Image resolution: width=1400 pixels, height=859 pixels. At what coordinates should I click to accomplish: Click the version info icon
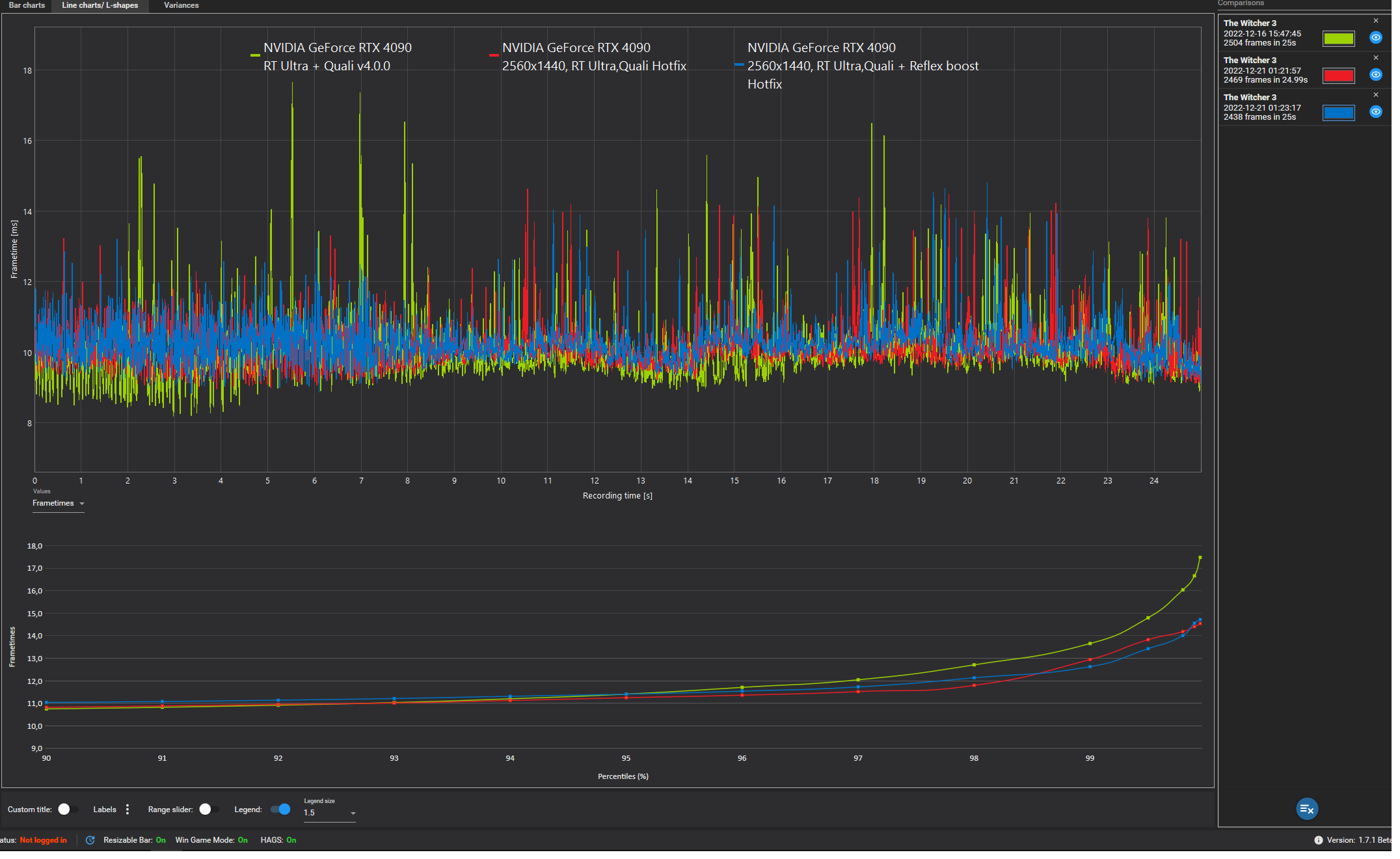[1318, 840]
